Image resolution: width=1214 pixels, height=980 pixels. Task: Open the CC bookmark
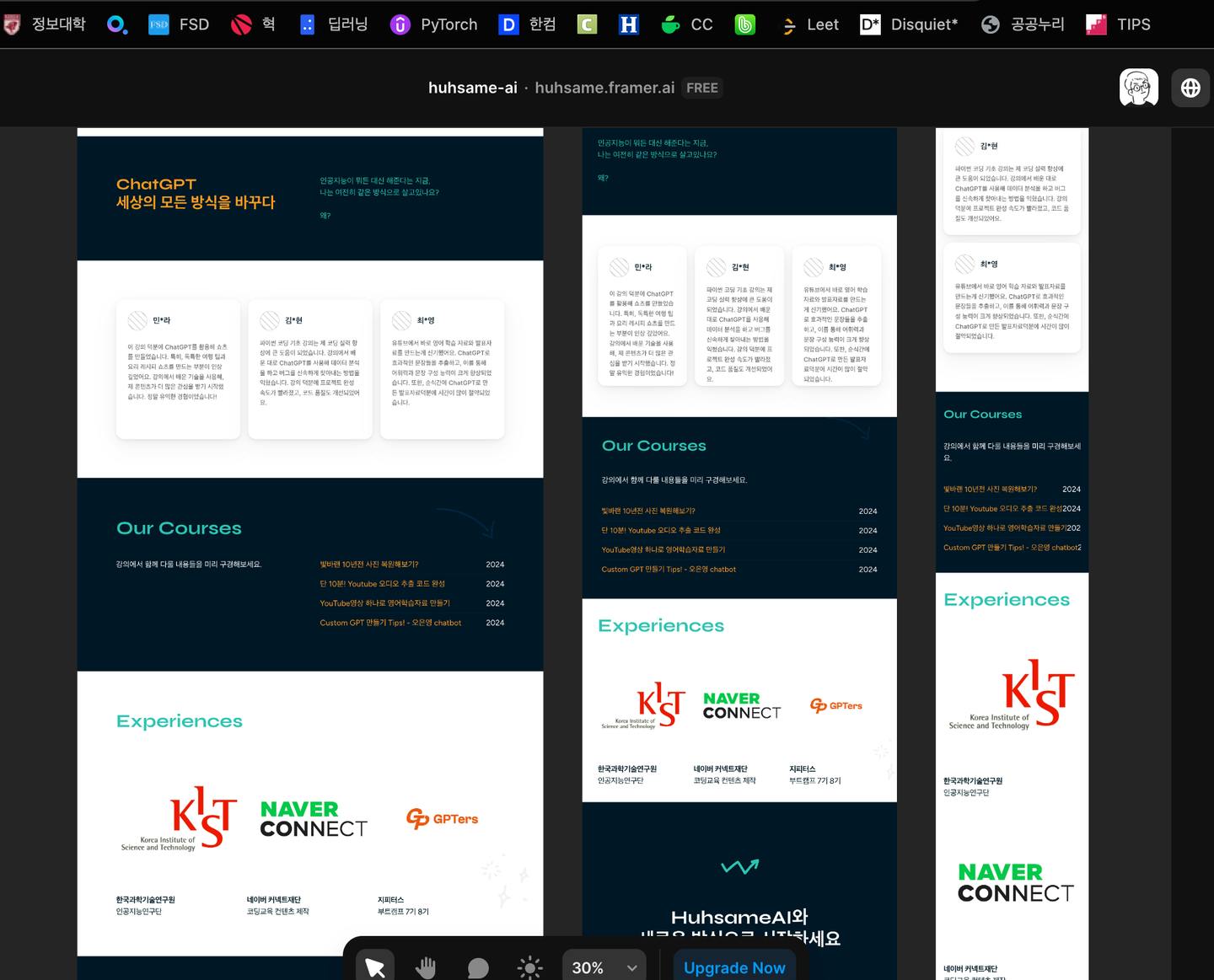tap(687, 24)
